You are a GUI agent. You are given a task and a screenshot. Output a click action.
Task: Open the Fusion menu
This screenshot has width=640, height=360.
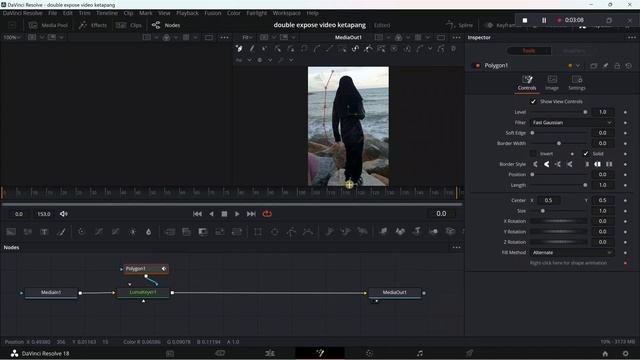coord(213,13)
